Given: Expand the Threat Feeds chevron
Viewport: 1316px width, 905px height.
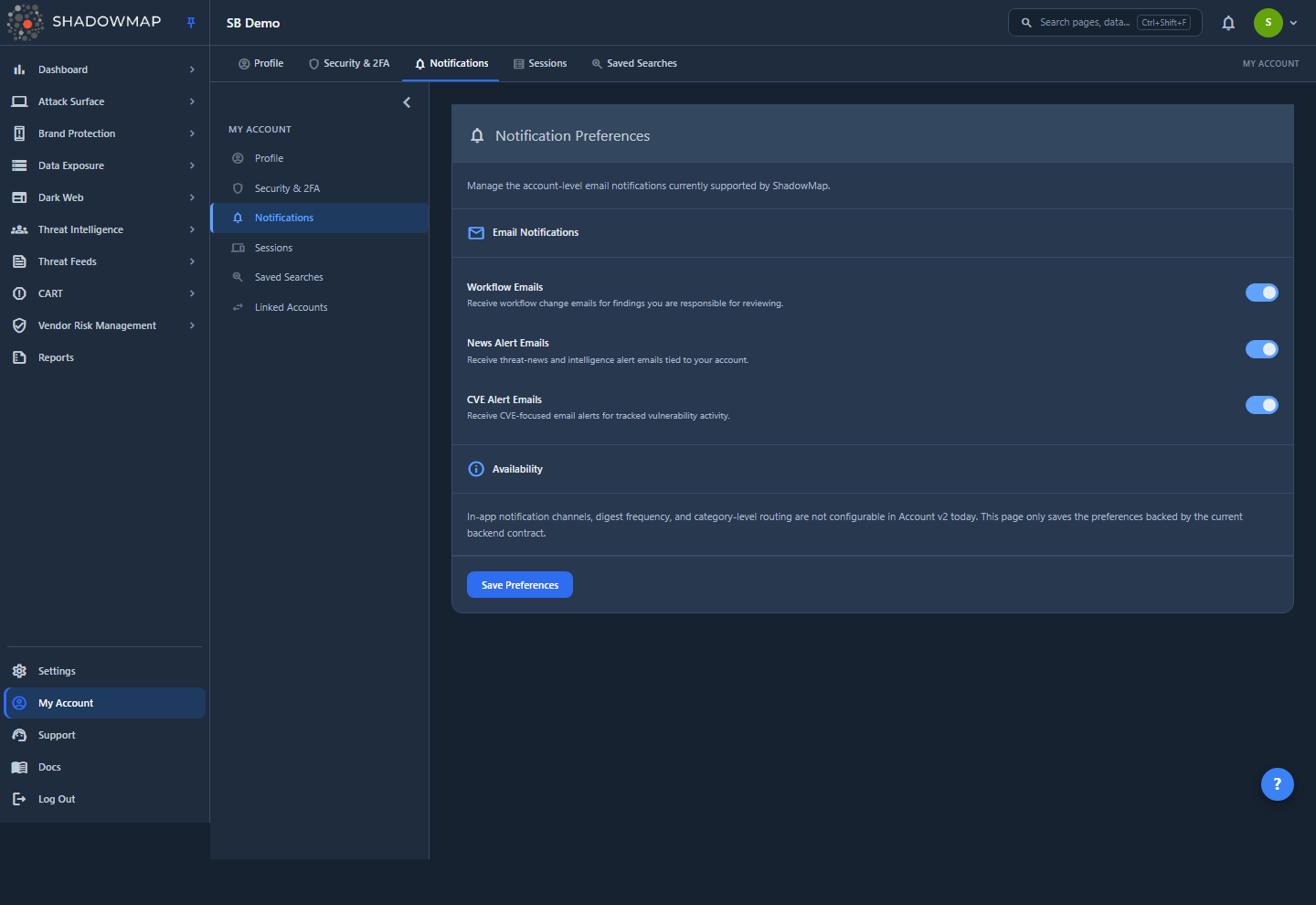Looking at the screenshot, I should tap(192, 261).
